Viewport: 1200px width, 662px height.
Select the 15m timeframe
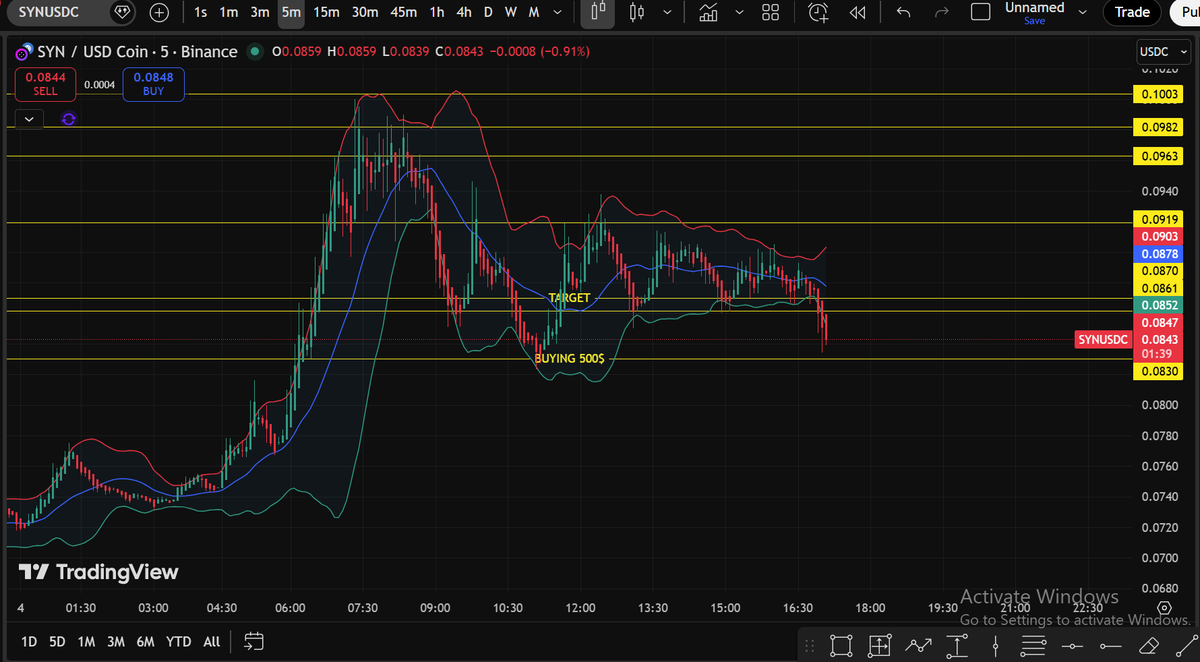point(326,12)
